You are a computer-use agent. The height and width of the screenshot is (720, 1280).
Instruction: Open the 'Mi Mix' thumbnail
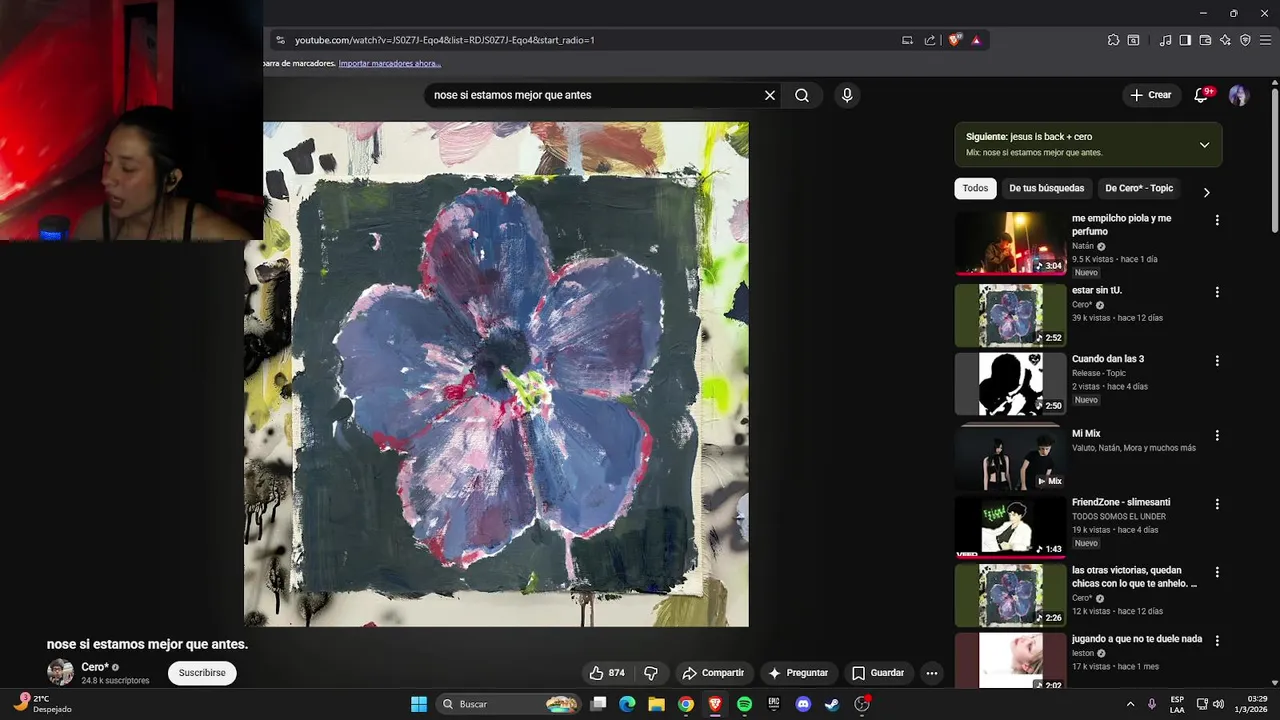click(1010, 457)
